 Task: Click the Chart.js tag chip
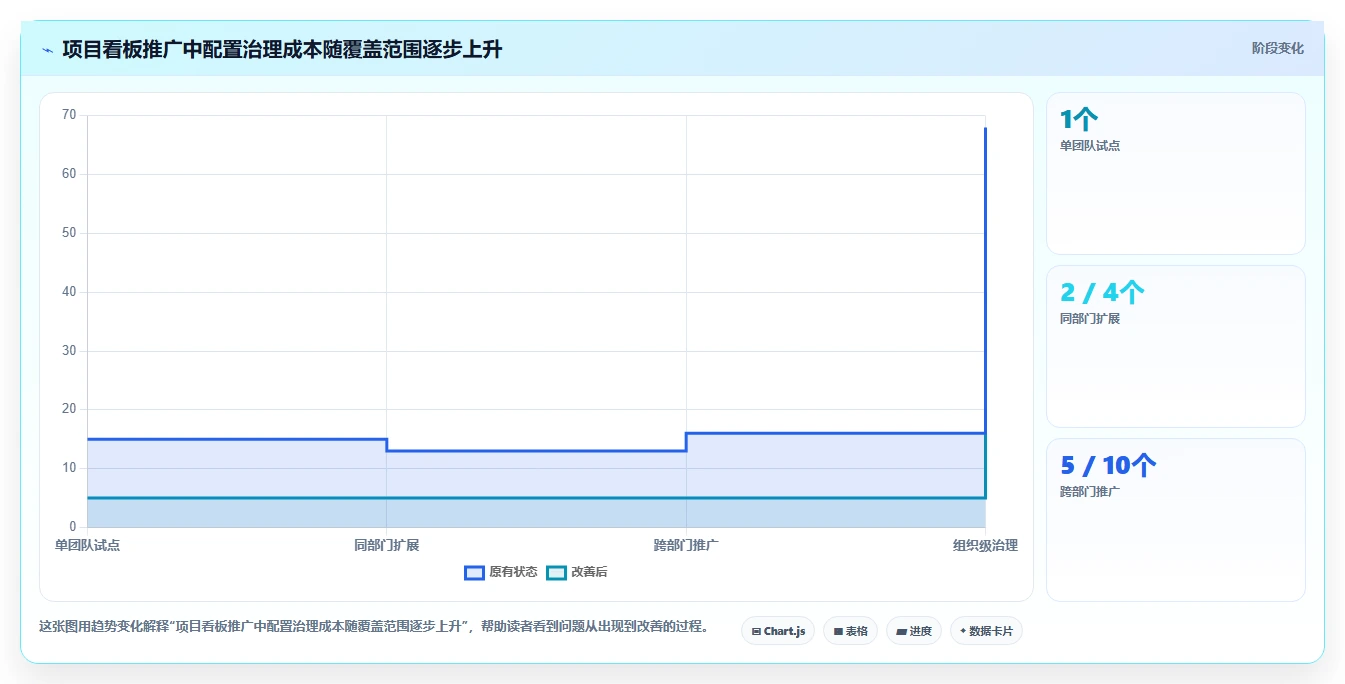tap(778, 631)
